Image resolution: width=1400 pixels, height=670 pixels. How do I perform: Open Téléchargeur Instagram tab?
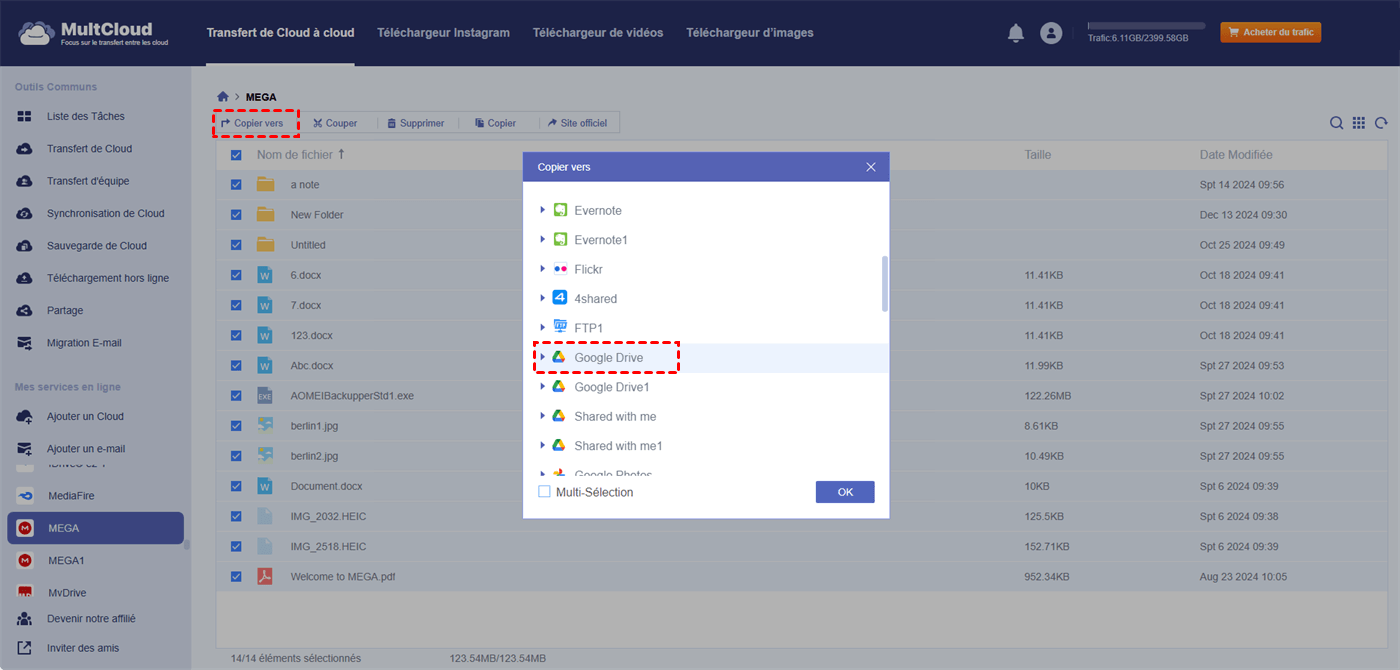click(443, 33)
